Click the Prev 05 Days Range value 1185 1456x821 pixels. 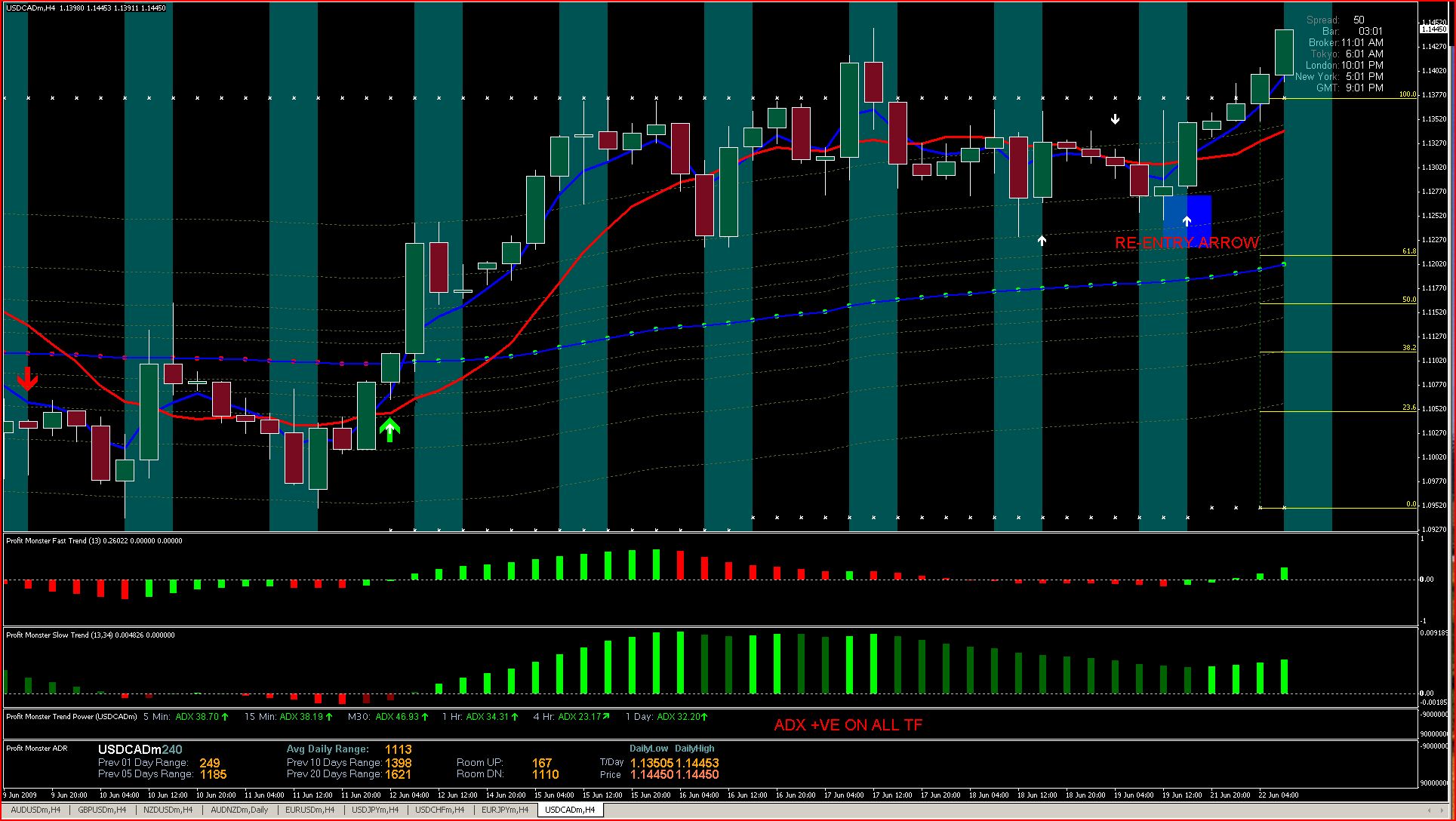(214, 774)
